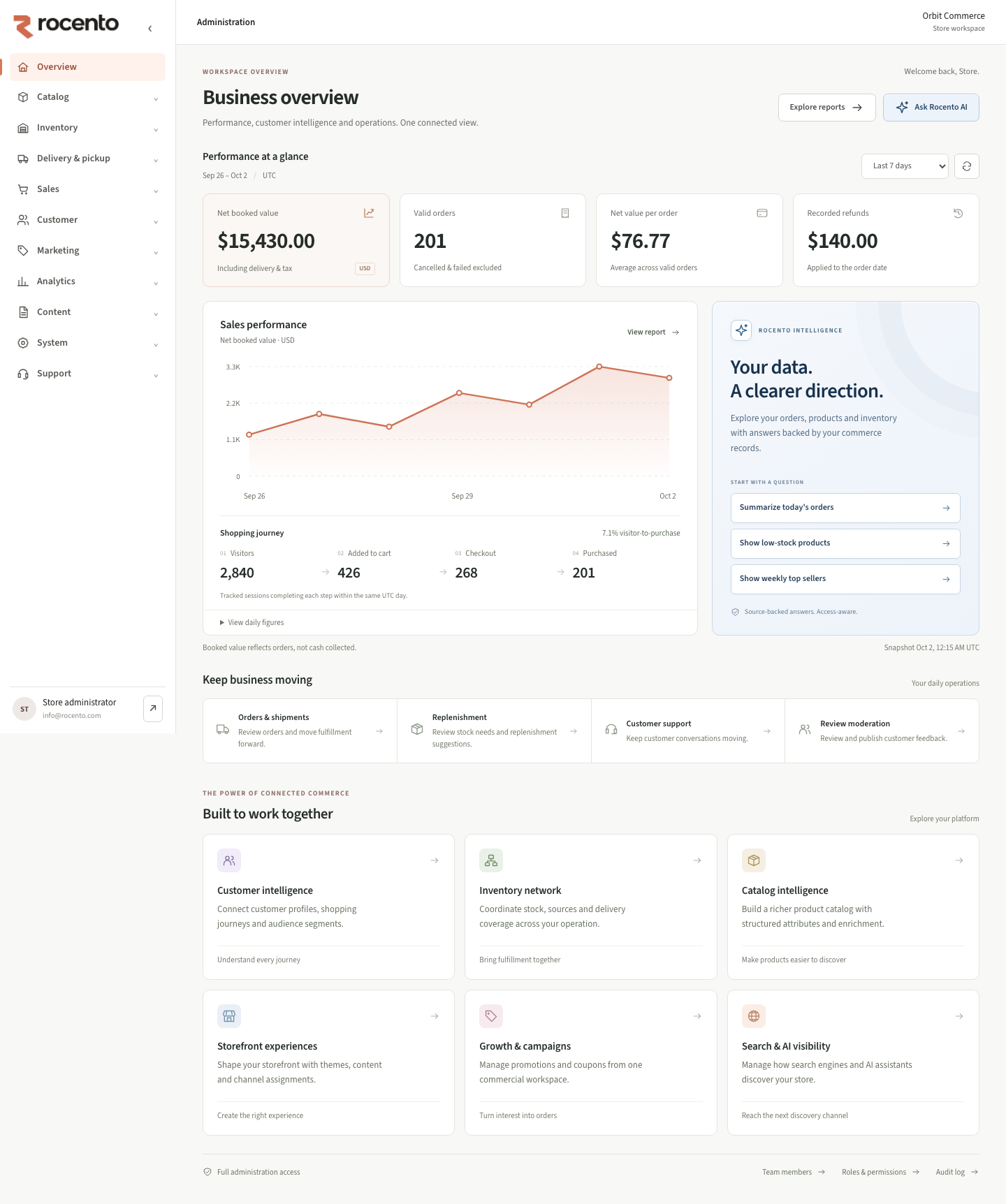Open Delivery & pickup in the sidebar

pyautogui.click(x=87, y=159)
